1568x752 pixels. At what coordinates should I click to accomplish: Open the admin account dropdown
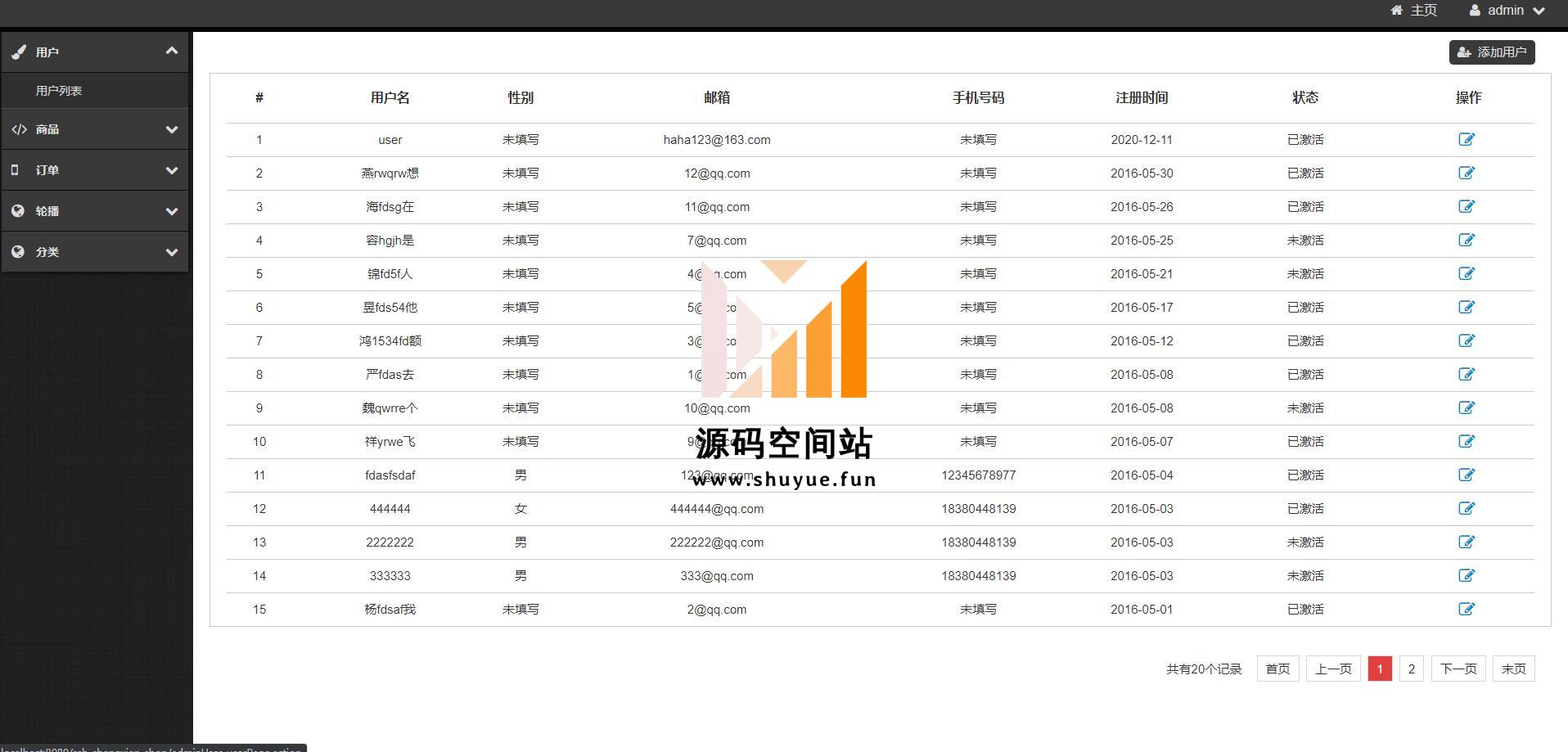click(1507, 11)
